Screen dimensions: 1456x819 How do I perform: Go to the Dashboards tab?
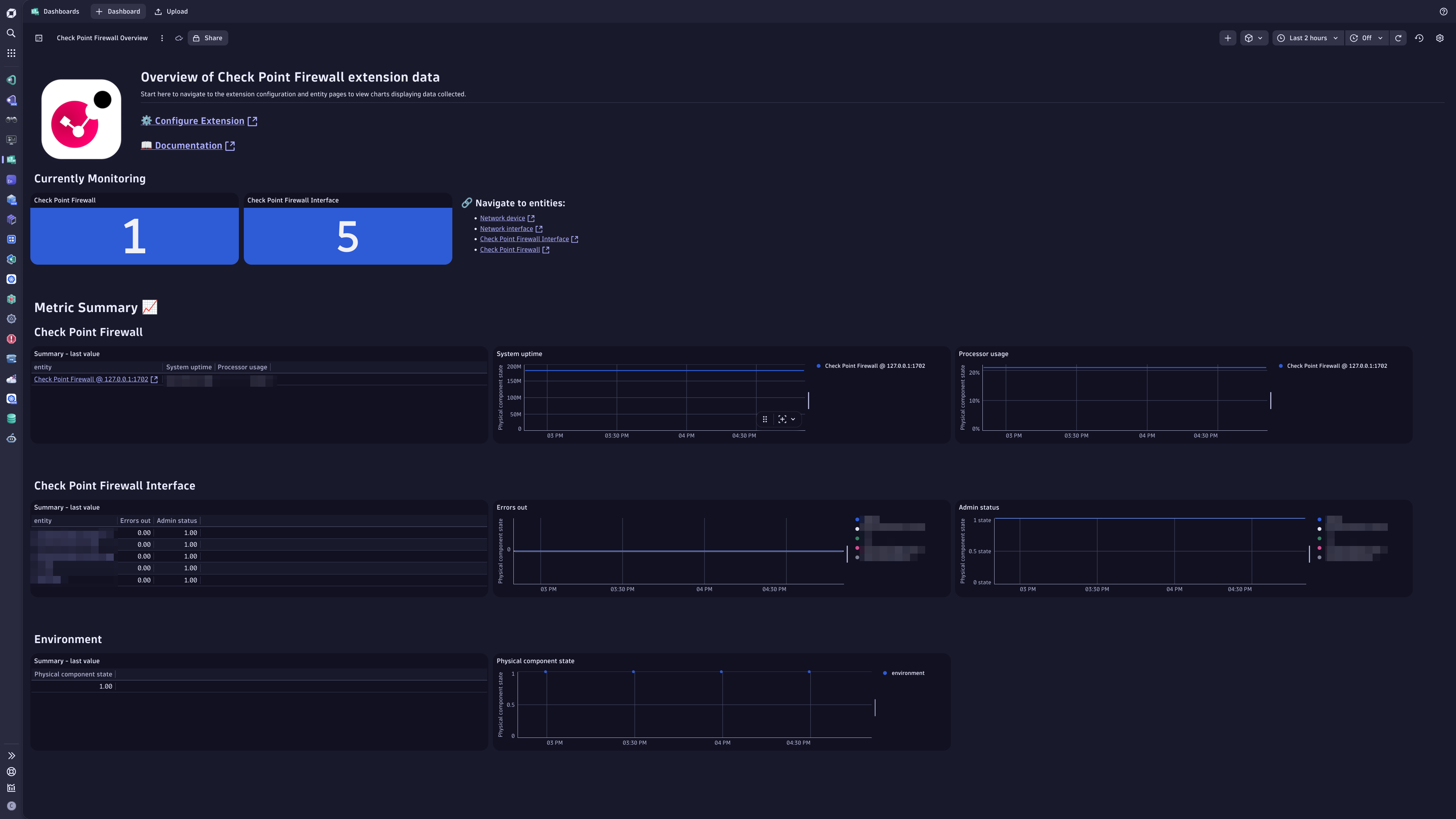55,11
